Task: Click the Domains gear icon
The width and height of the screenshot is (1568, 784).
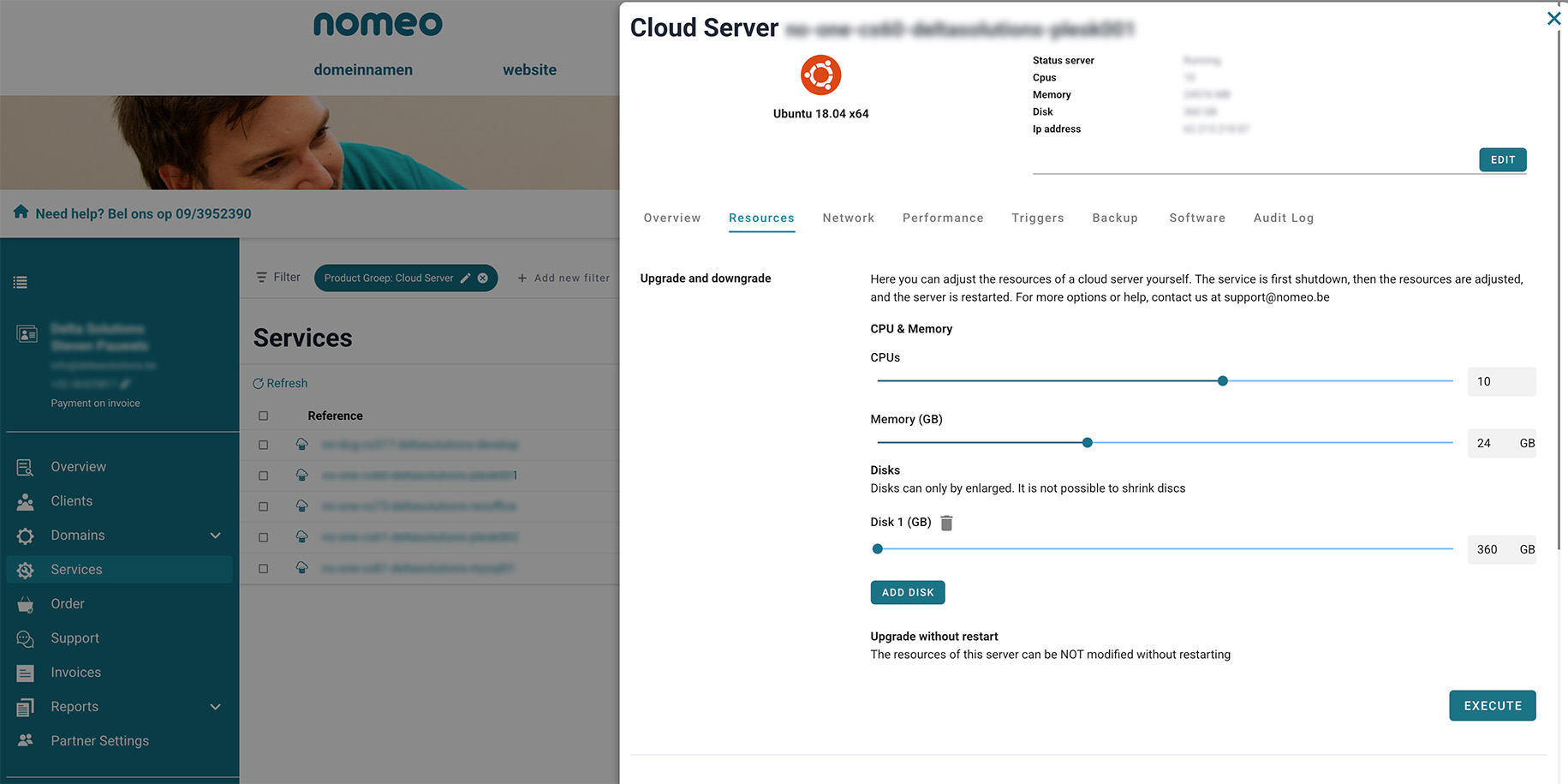Action: click(25, 536)
